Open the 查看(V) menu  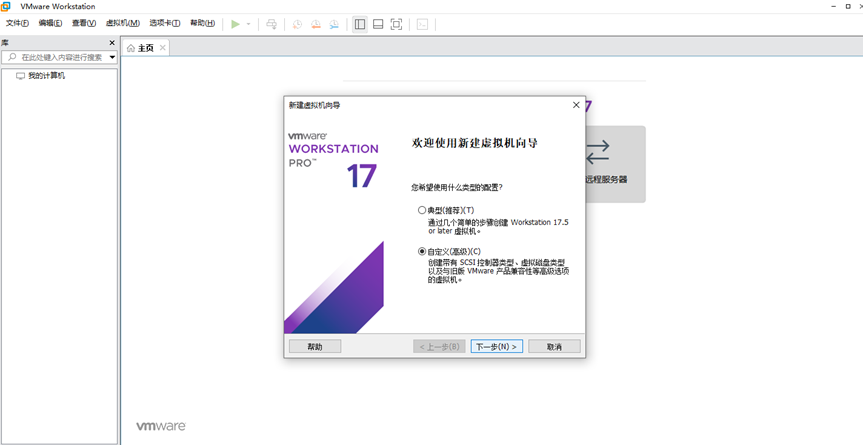click(x=84, y=23)
